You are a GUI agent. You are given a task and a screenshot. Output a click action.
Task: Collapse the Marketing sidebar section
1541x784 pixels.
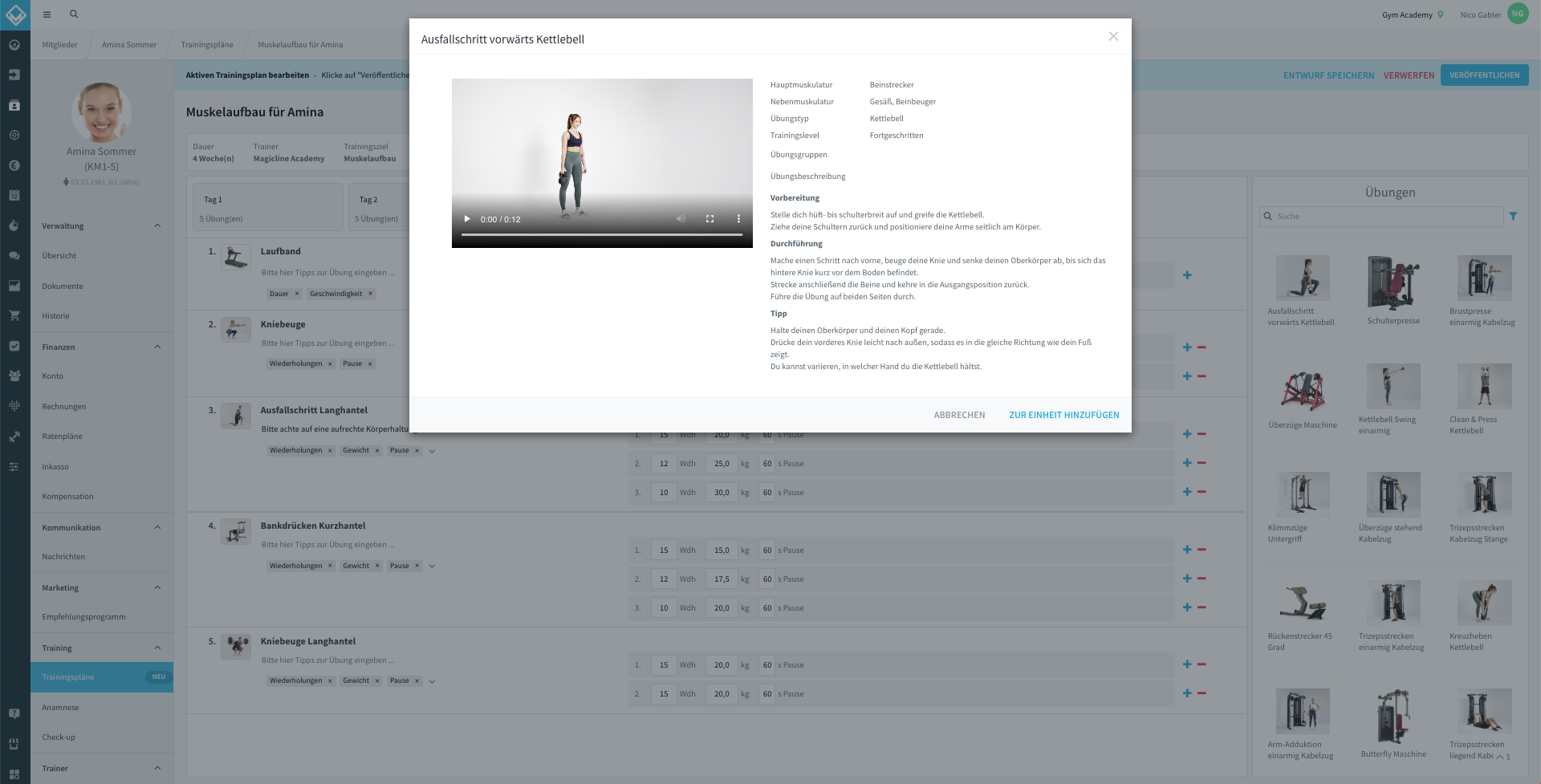(157, 587)
